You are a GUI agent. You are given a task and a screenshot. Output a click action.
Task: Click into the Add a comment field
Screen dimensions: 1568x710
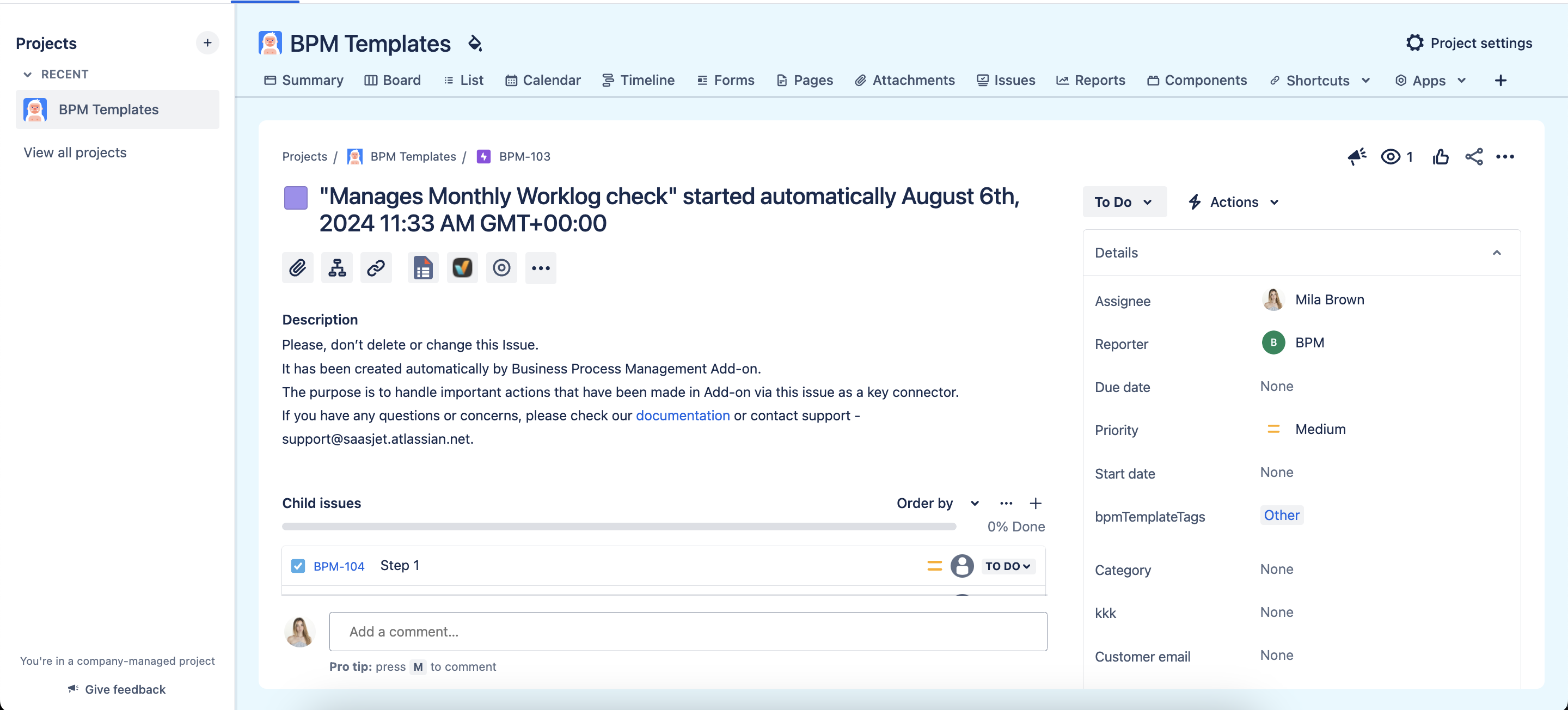(x=688, y=632)
